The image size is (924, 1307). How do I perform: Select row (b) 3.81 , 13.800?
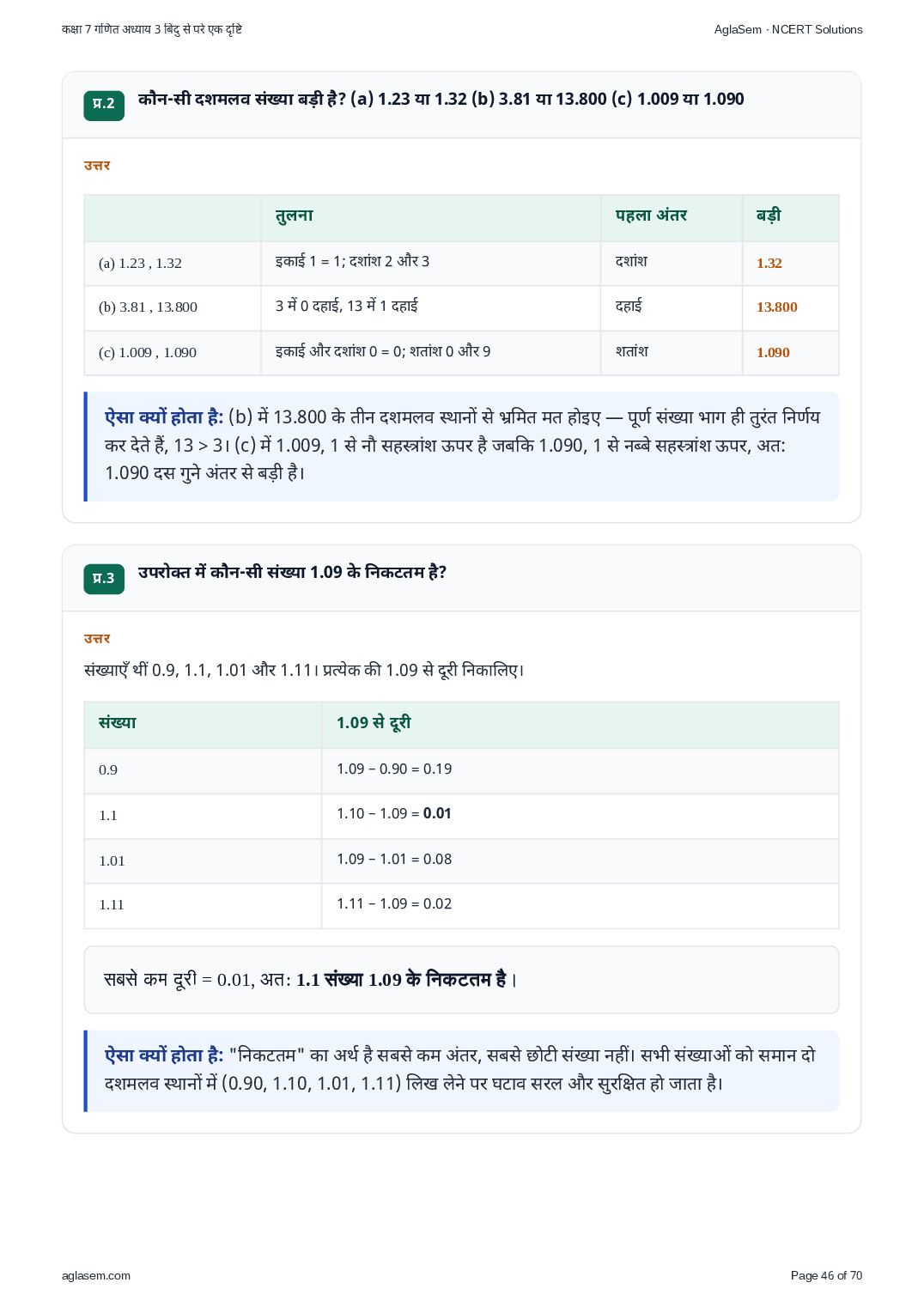tap(461, 307)
